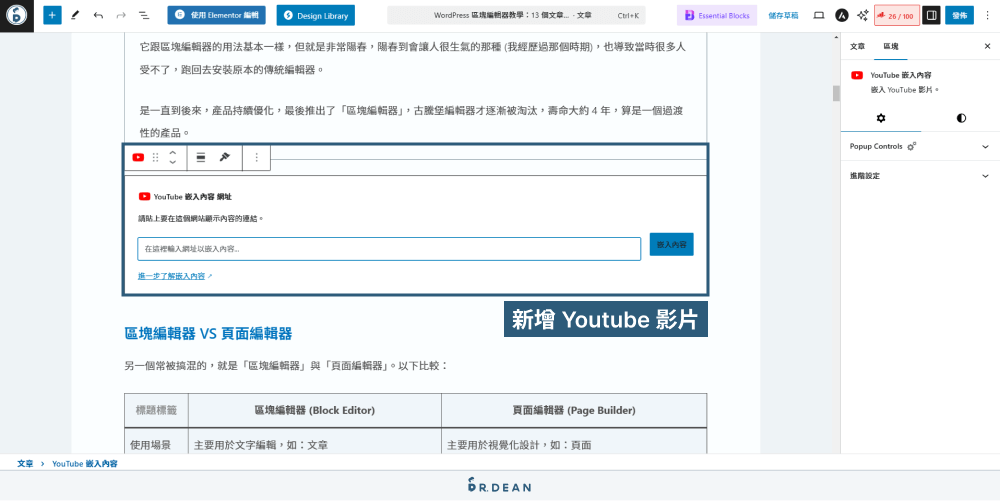Click 儲存草稿 to save draft
Image resolution: width=1000 pixels, height=501 pixels.
(783, 15)
